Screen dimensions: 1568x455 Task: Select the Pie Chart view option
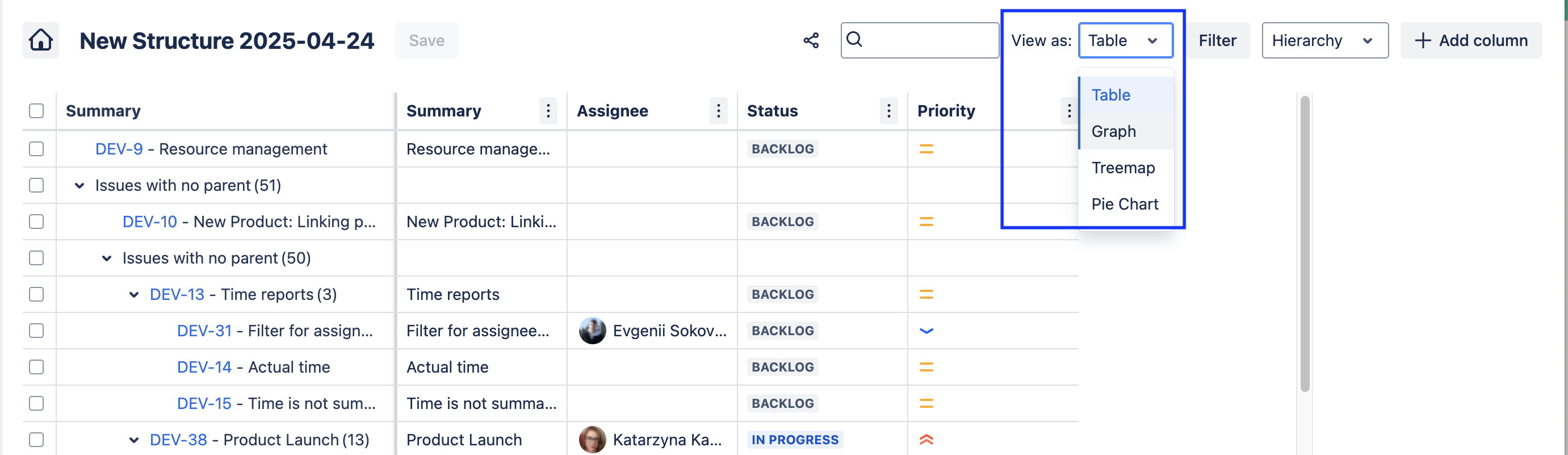(1124, 204)
